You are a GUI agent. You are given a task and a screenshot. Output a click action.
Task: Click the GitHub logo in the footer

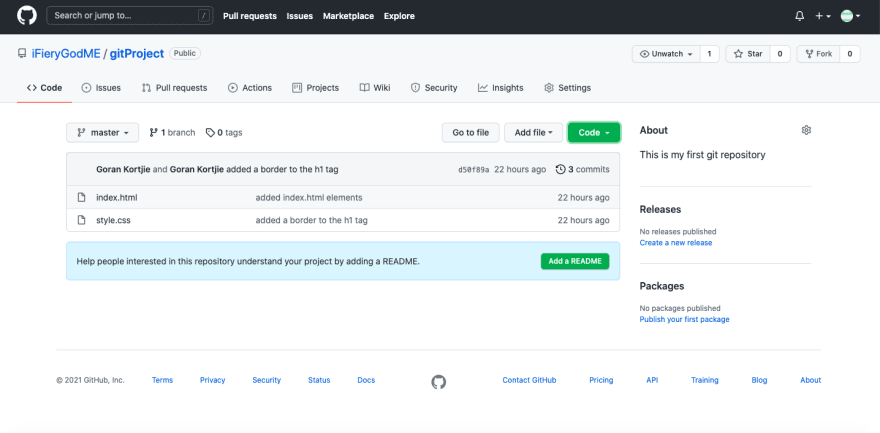[x=439, y=383]
